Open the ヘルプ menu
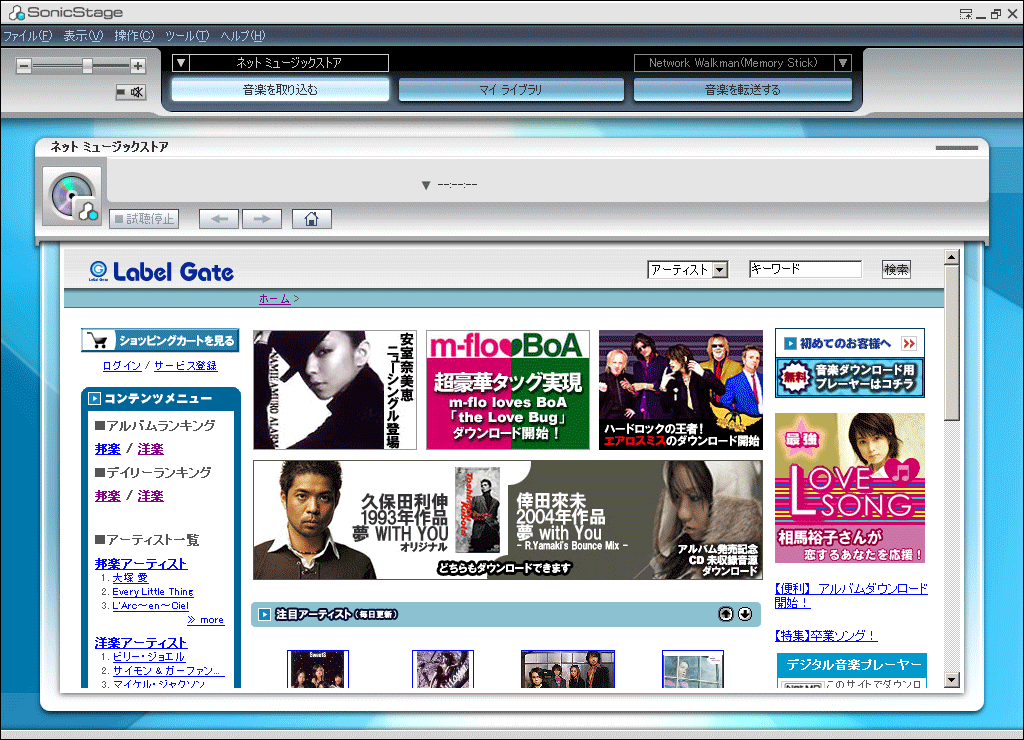The height and width of the screenshot is (740, 1024). (x=242, y=36)
